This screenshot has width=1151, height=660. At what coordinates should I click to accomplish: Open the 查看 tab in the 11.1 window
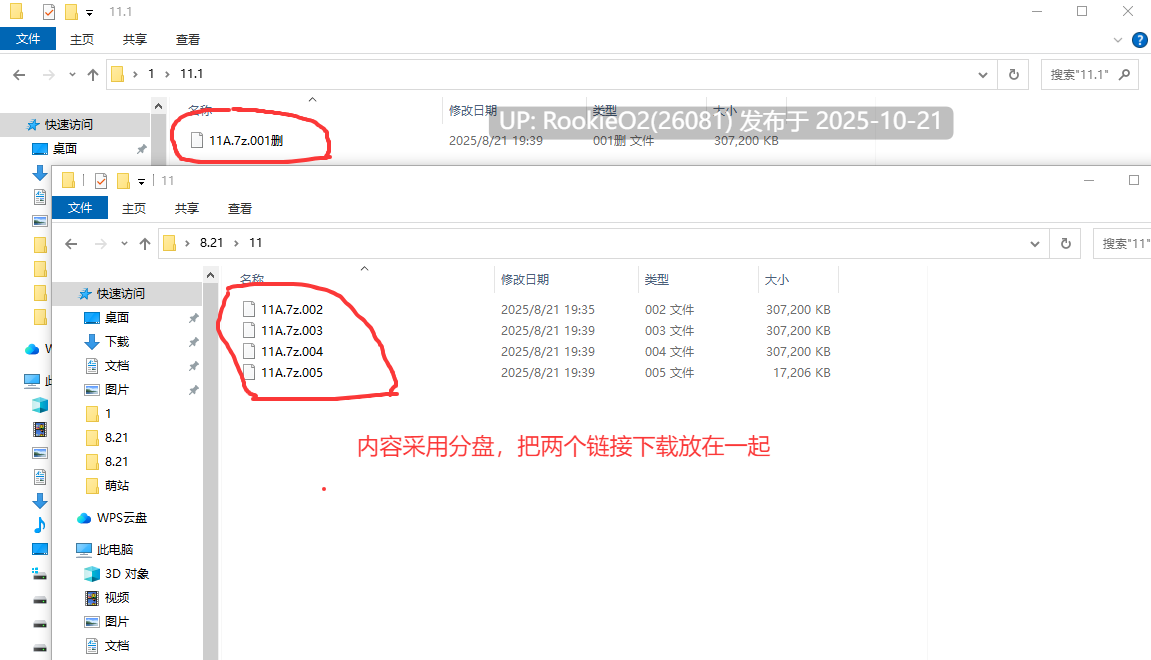coord(187,40)
